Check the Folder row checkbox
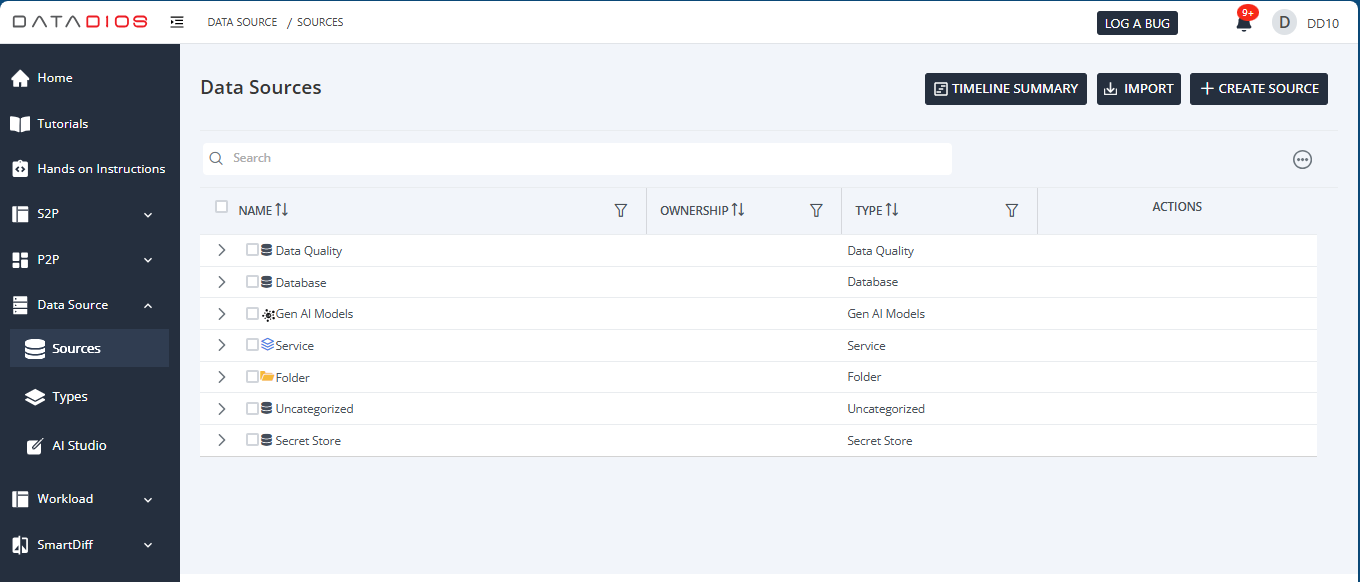 tap(252, 377)
